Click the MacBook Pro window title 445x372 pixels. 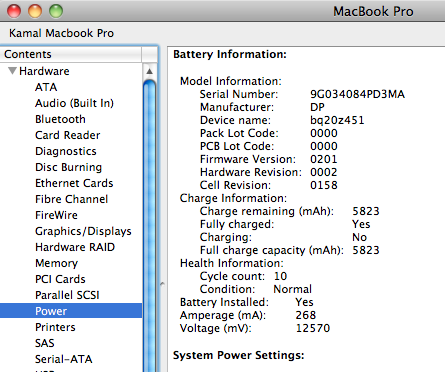tap(373, 12)
